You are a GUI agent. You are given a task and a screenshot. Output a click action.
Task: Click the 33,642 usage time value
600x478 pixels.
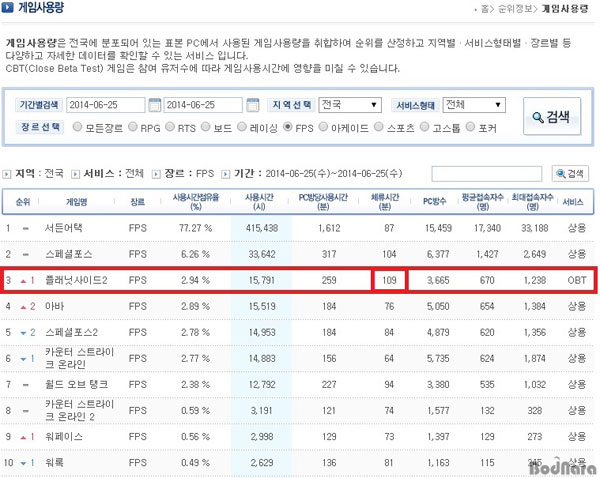pos(262,254)
